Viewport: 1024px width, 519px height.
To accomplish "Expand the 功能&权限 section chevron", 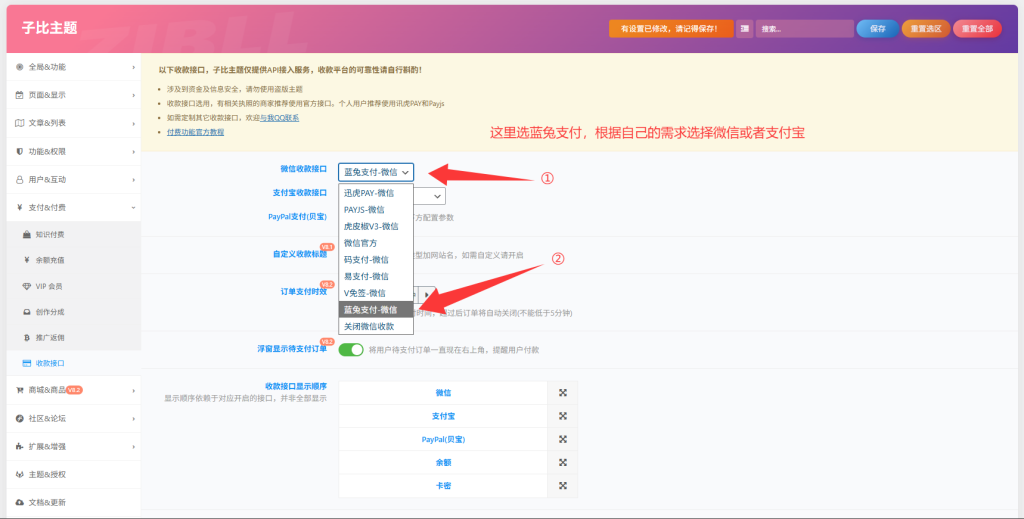I will tap(133, 151).
